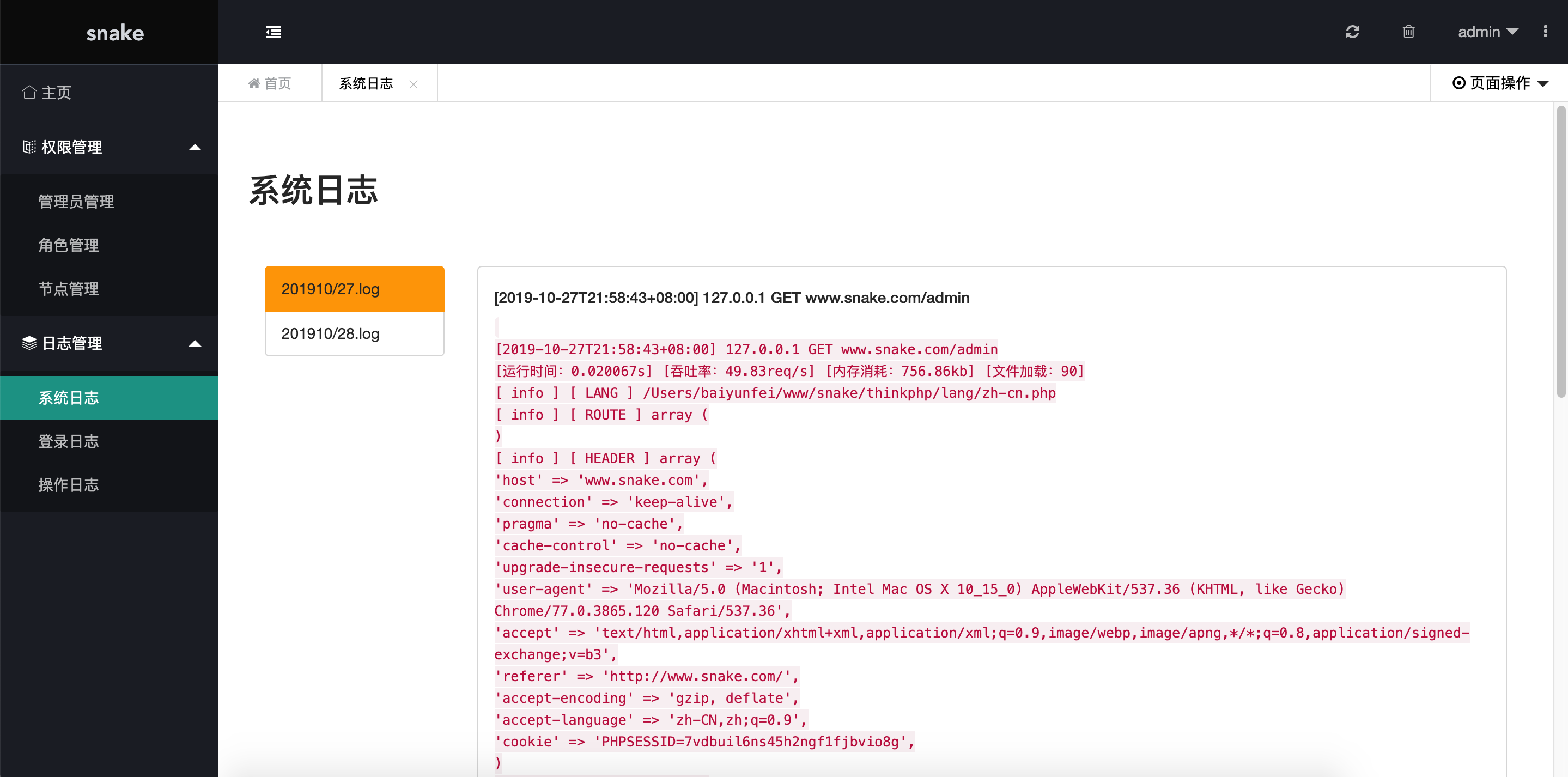Click the 权限管理 section icon

pos(29,147)
